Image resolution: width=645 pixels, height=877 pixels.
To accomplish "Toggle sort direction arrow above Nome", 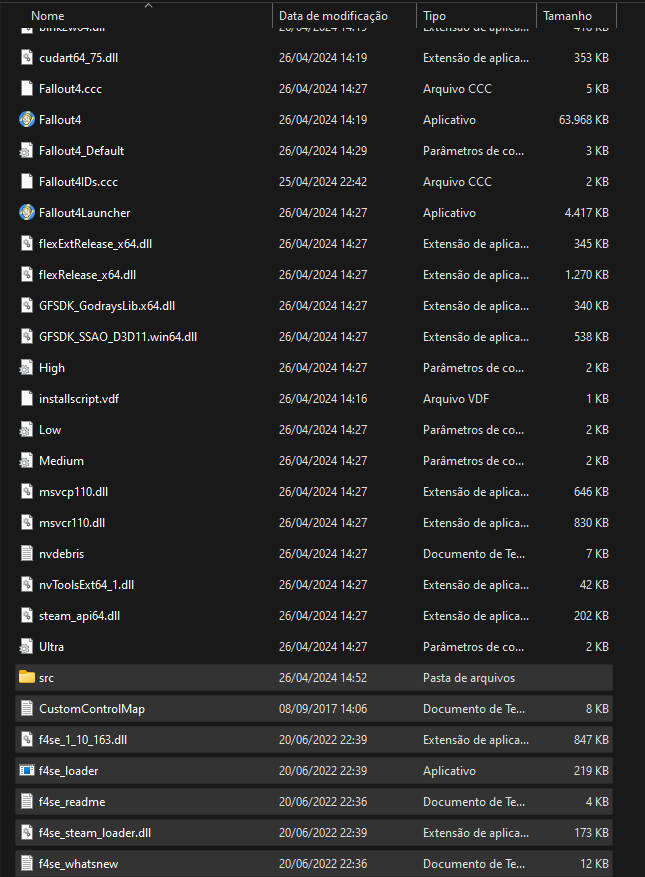I will (149, 6).
